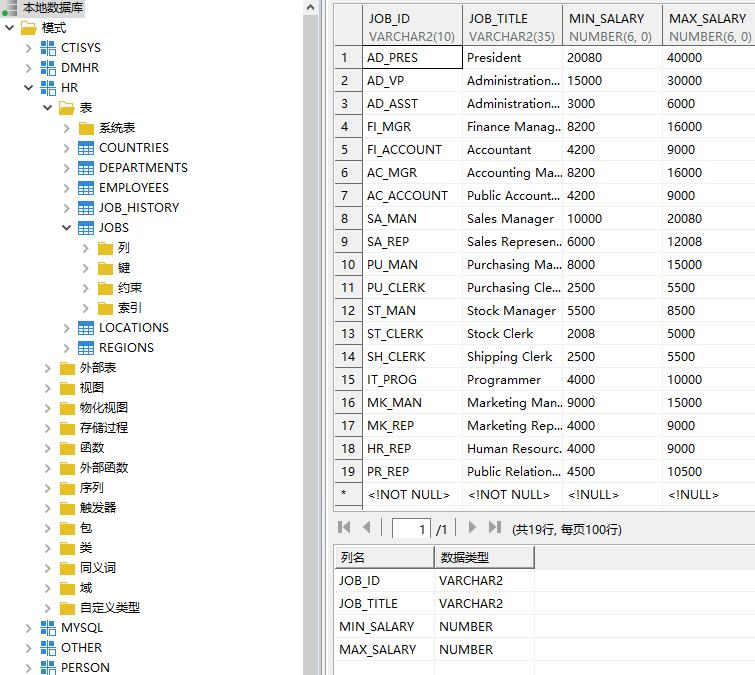This screenshot has width=755, height=675.
Task: Click the Programmer job title cell
Action: (512, 380)
